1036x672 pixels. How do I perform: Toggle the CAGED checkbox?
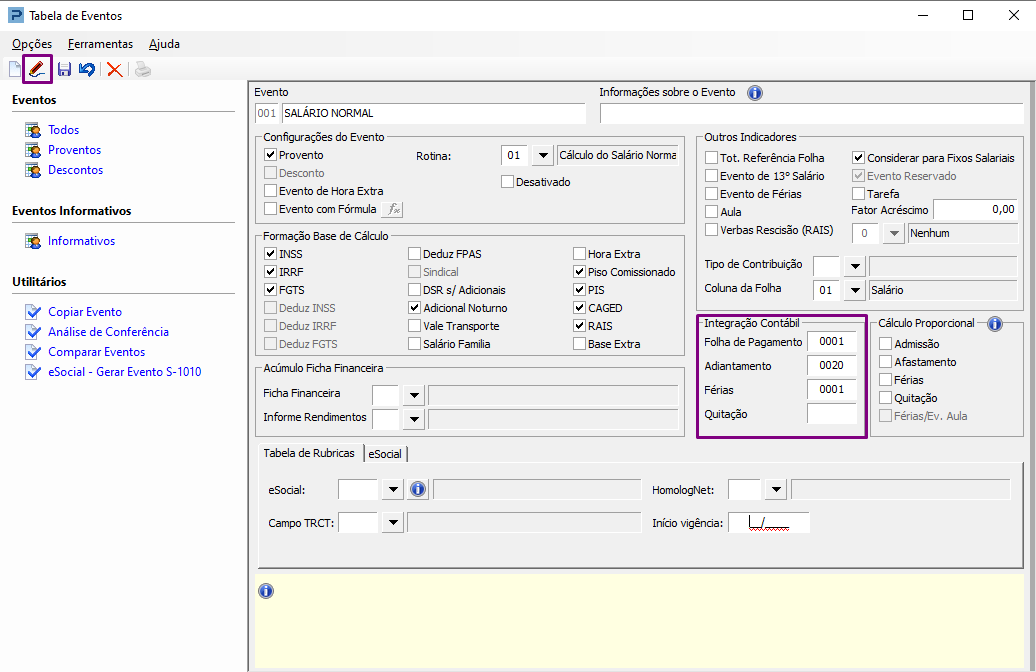[579, 308]
